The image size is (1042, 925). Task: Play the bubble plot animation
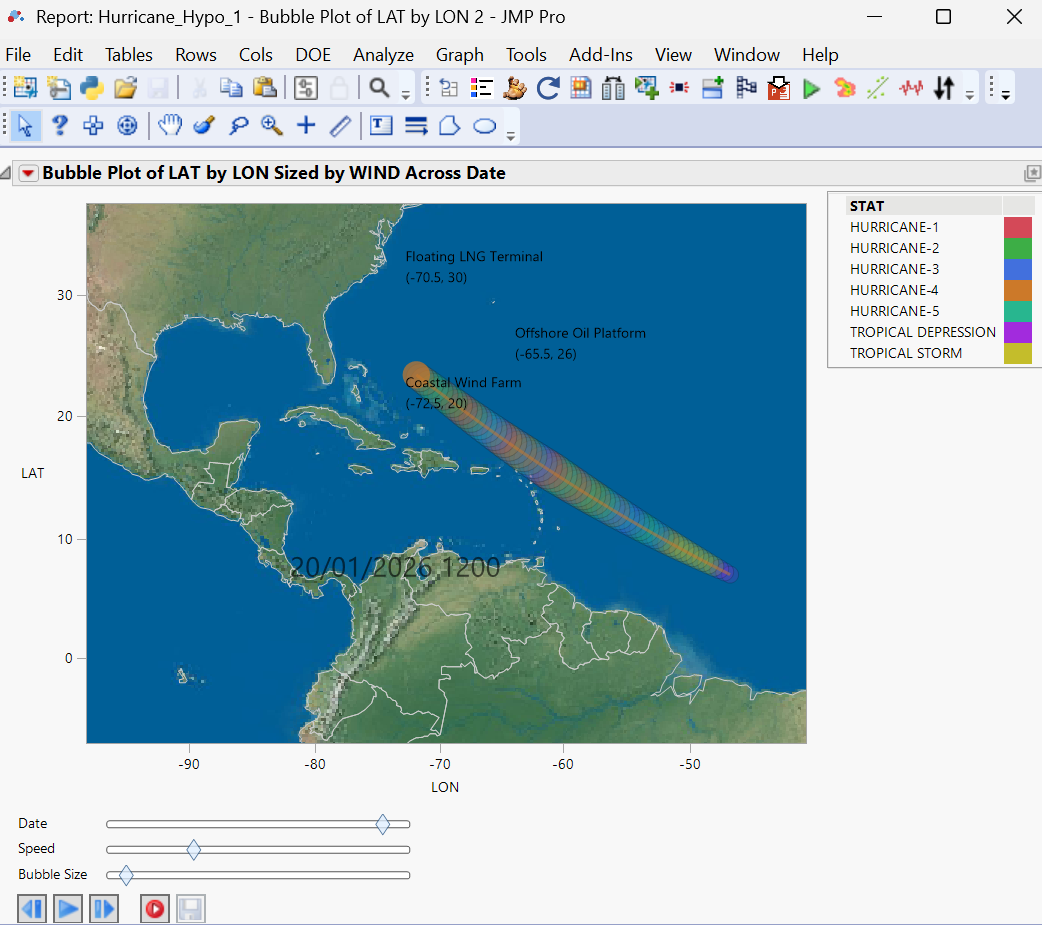coord(68,908)
